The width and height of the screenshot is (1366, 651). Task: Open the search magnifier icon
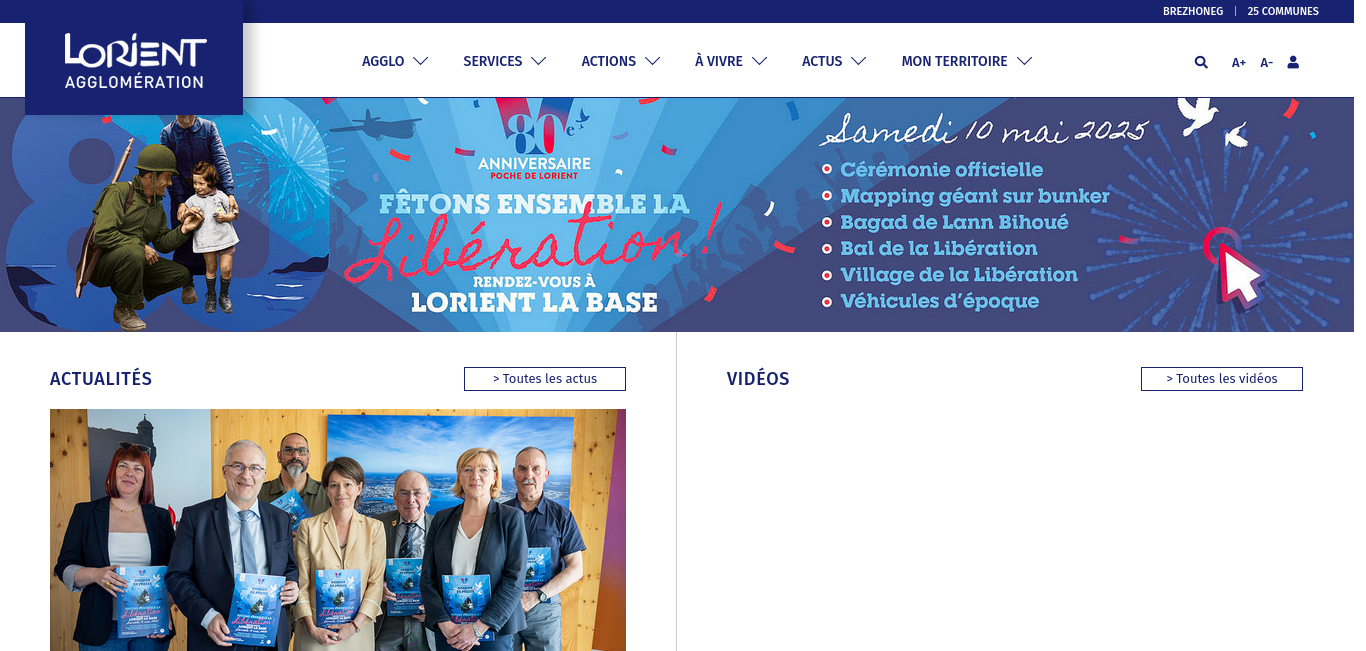click(x=1201, y=62)
